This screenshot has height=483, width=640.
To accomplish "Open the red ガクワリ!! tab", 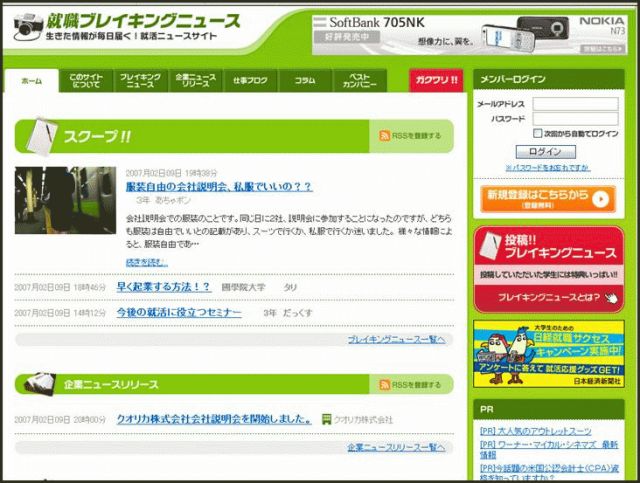I will point(436,80).
